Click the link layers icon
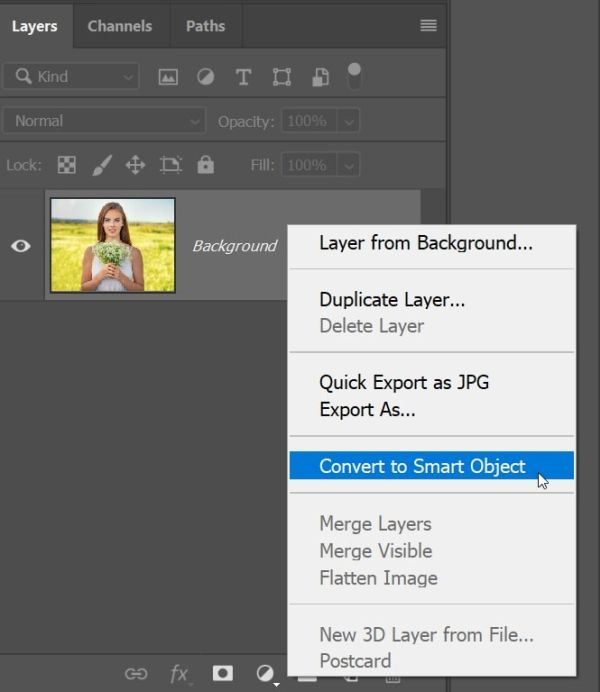Screen dimensions: 600x692 [135, 674]
